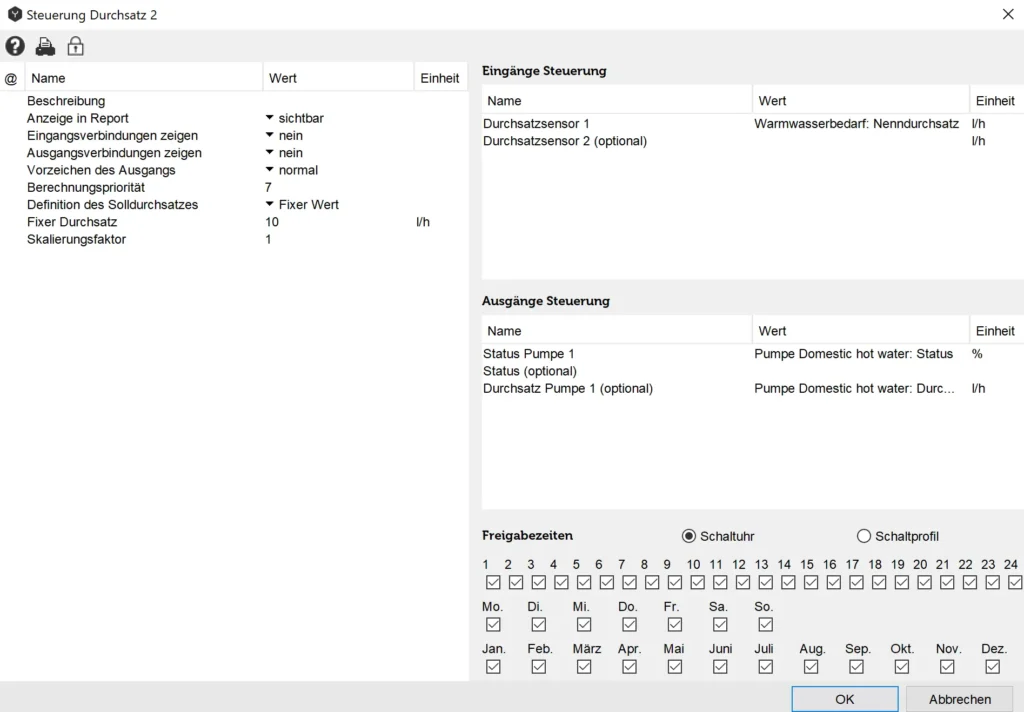Click the Beschreibung parameter name
1024x712 pixels.
click(x=66, y=101)
